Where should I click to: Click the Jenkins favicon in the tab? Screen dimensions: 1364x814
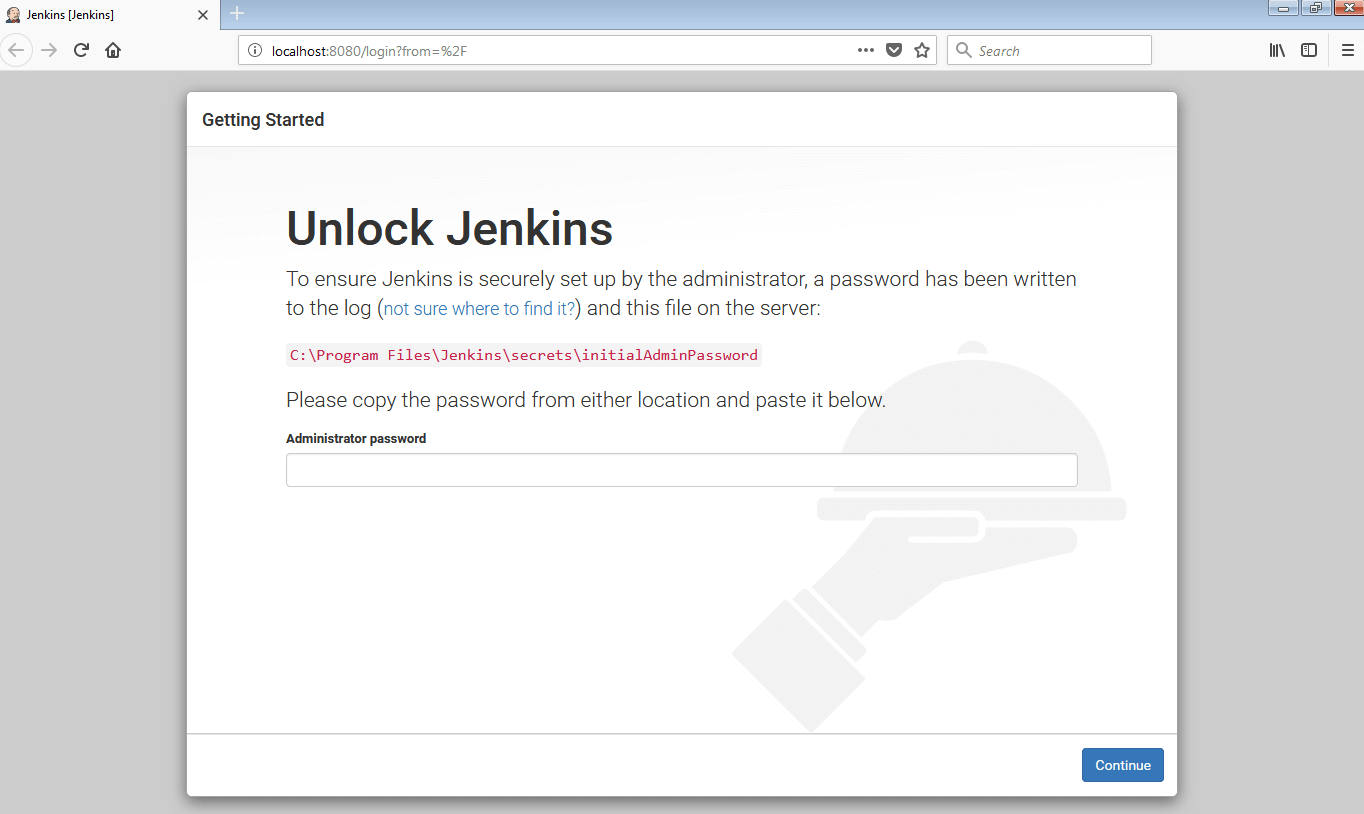(x=13, y=14)
